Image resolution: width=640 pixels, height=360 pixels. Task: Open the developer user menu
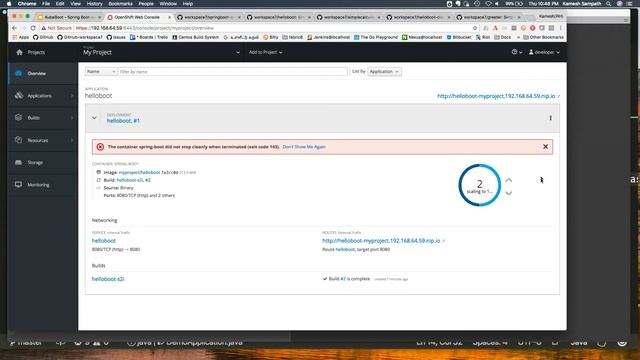coord(544,52)
